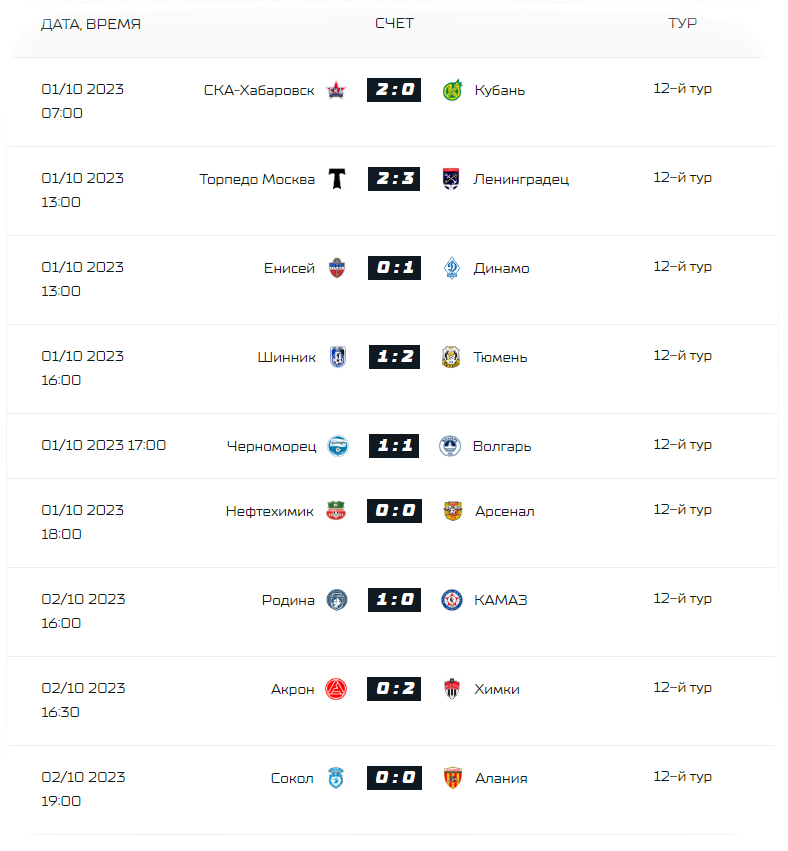
Task: Click the Chernomorets round blue logo
Action: (338, 446)
